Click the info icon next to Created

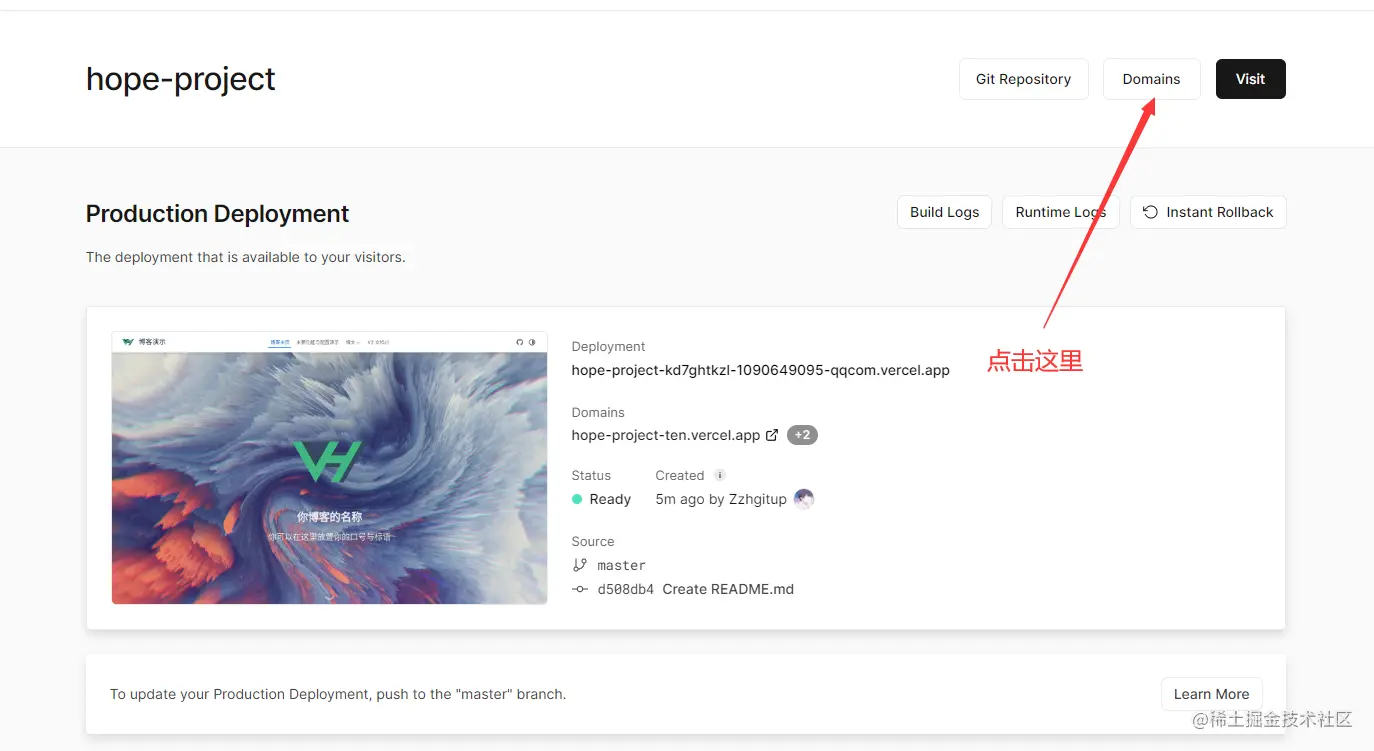coord(719,475)
